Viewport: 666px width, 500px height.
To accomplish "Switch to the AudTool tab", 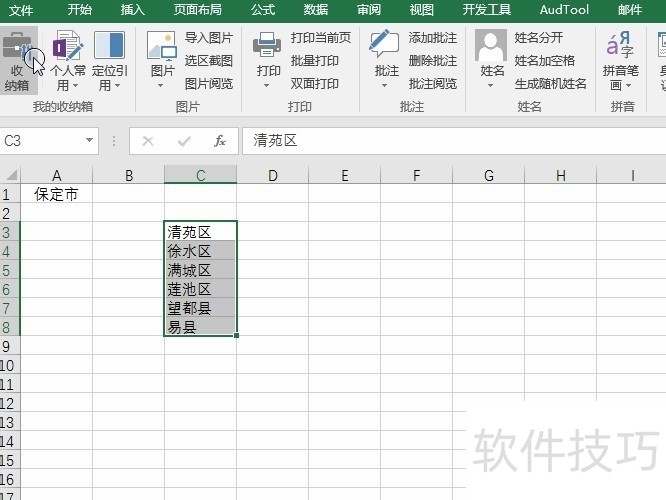I will (564, 9).
